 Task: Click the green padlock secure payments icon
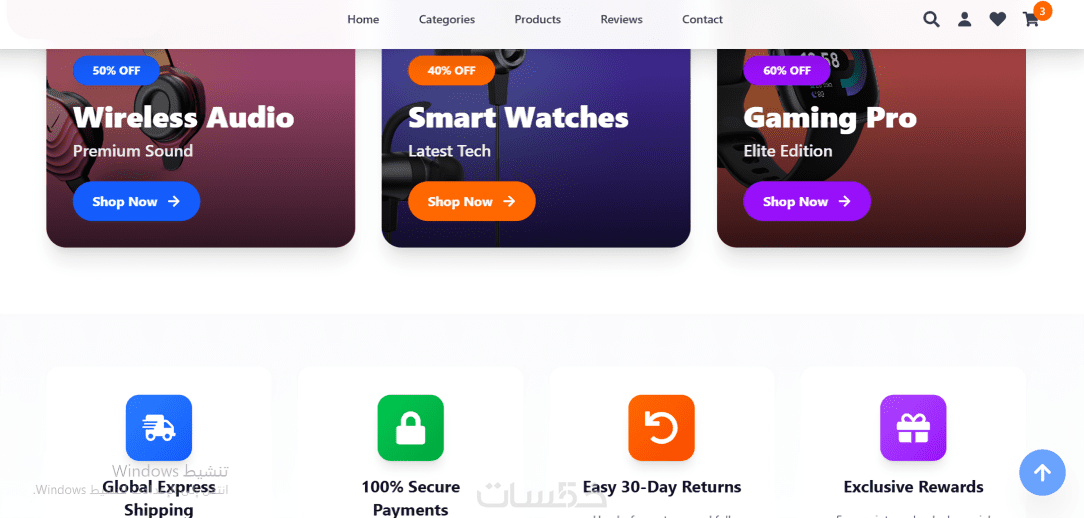pyautogui.click(x=411, y=427)
